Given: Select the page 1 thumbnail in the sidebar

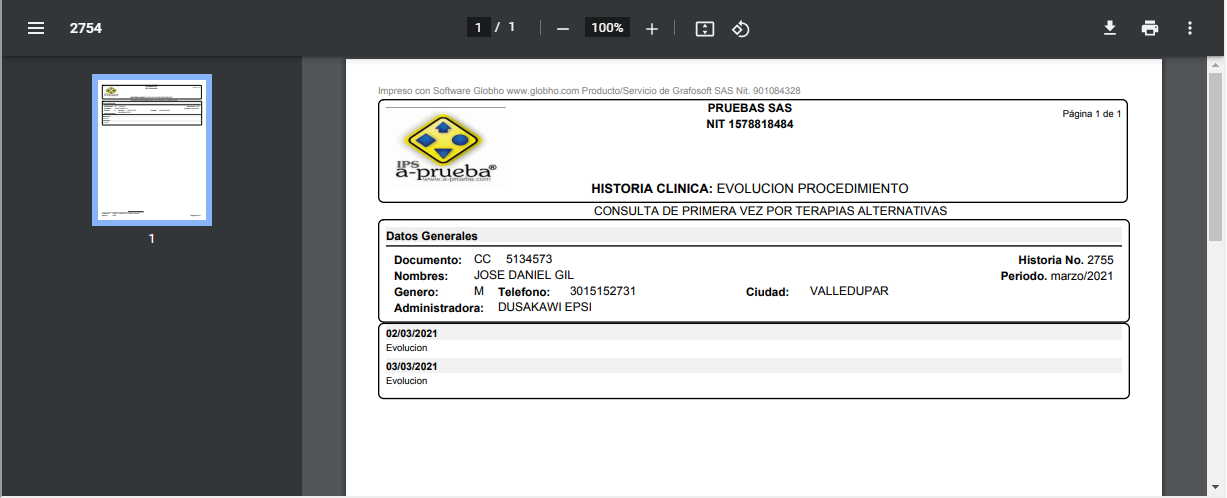Looking at the screenshot, I should [151, 150].
